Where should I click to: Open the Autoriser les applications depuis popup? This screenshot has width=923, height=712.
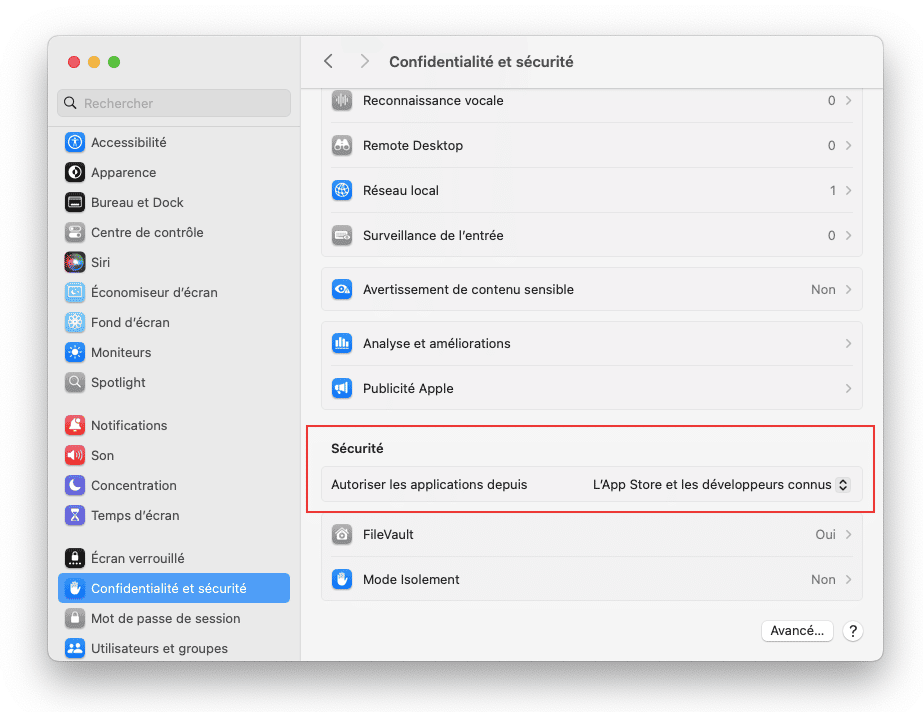pos(721,485)
